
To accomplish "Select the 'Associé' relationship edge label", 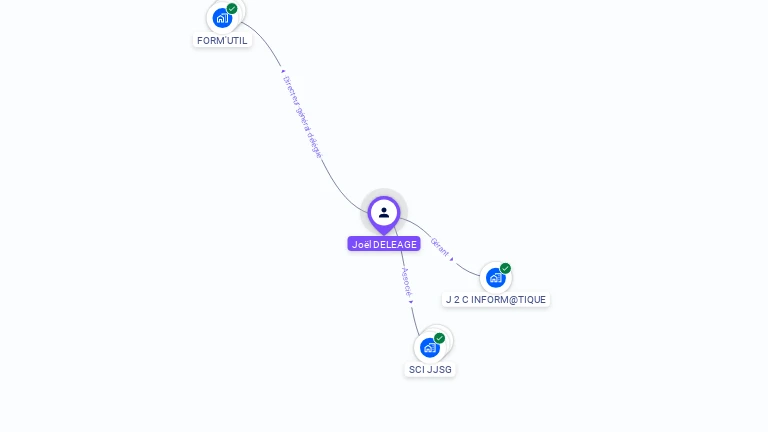I will 407,282.
